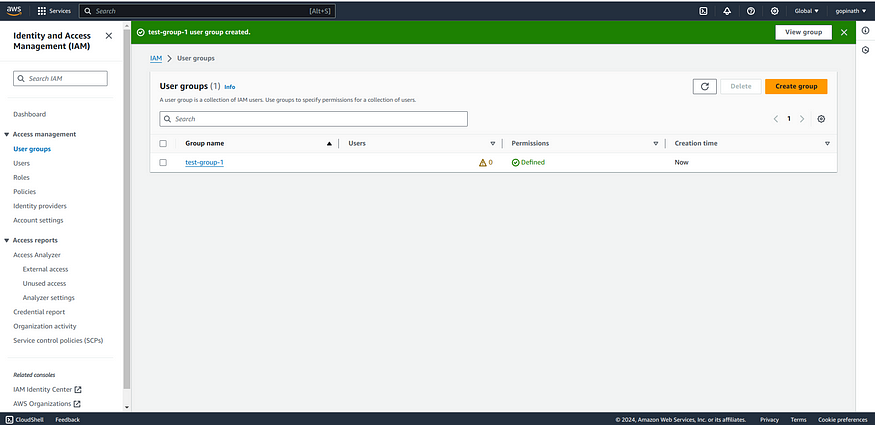Select all groups header checkbox

[163, 143]
